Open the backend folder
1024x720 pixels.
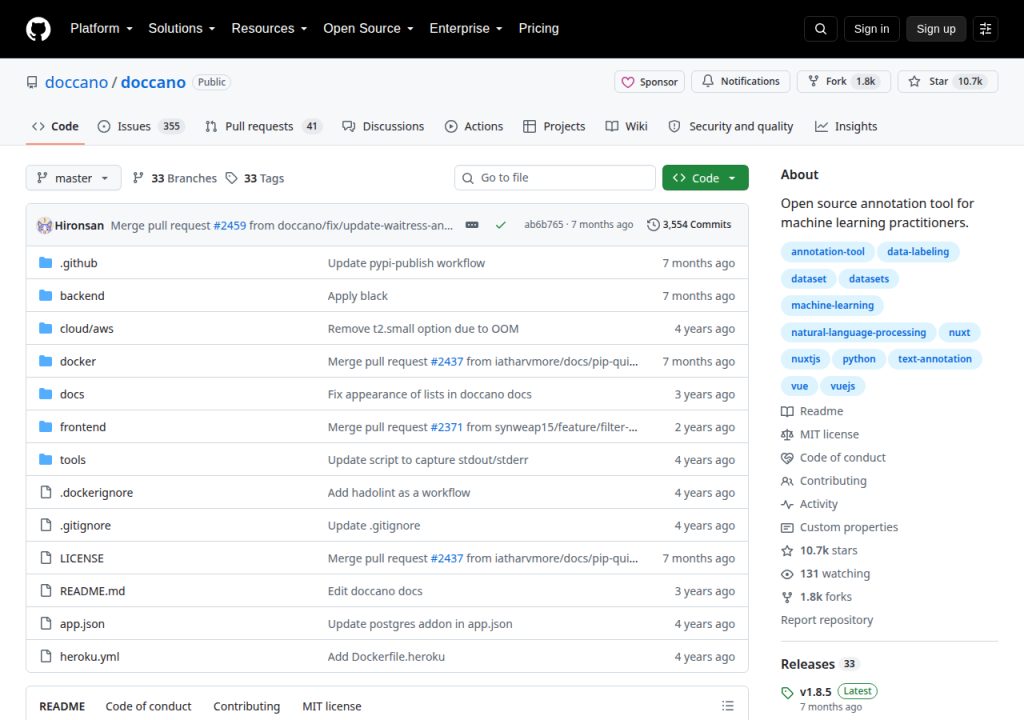pos(82,295)
